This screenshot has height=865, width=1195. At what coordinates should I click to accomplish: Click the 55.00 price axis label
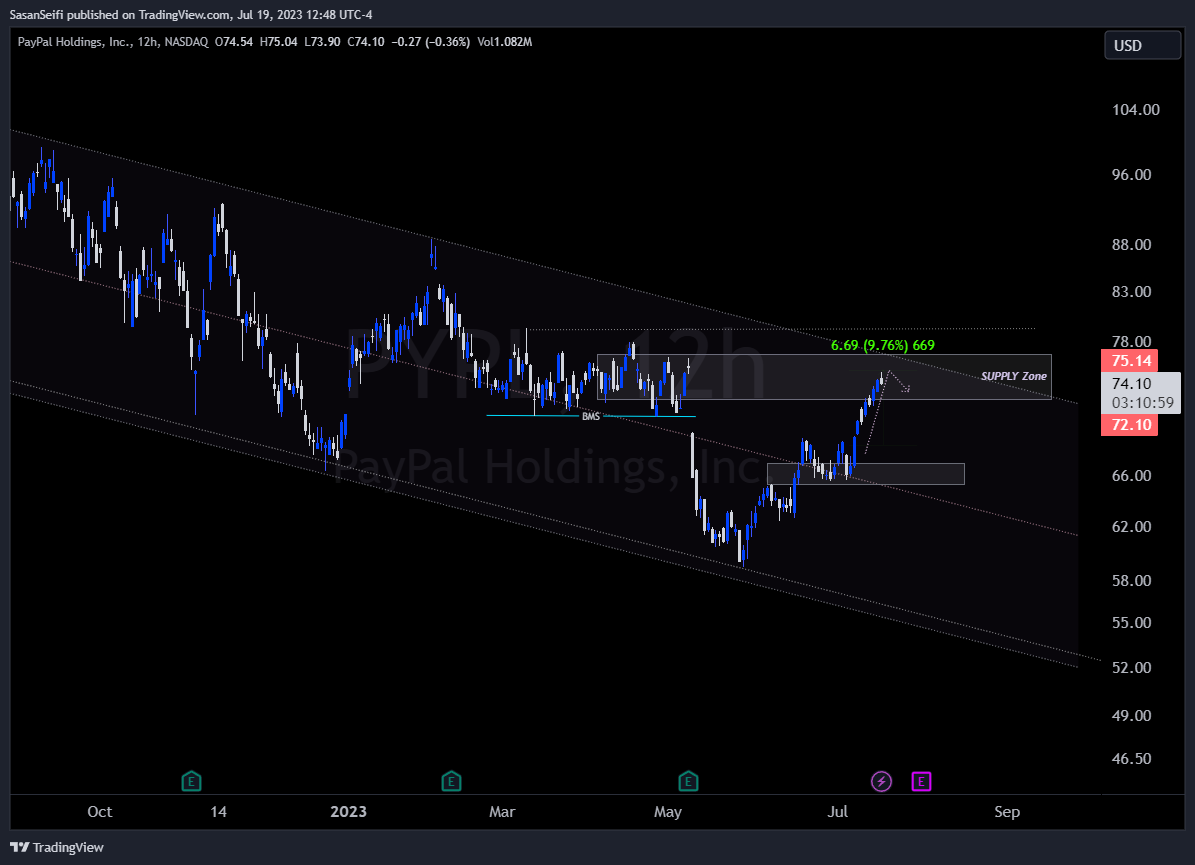(x=1131, y=623)
